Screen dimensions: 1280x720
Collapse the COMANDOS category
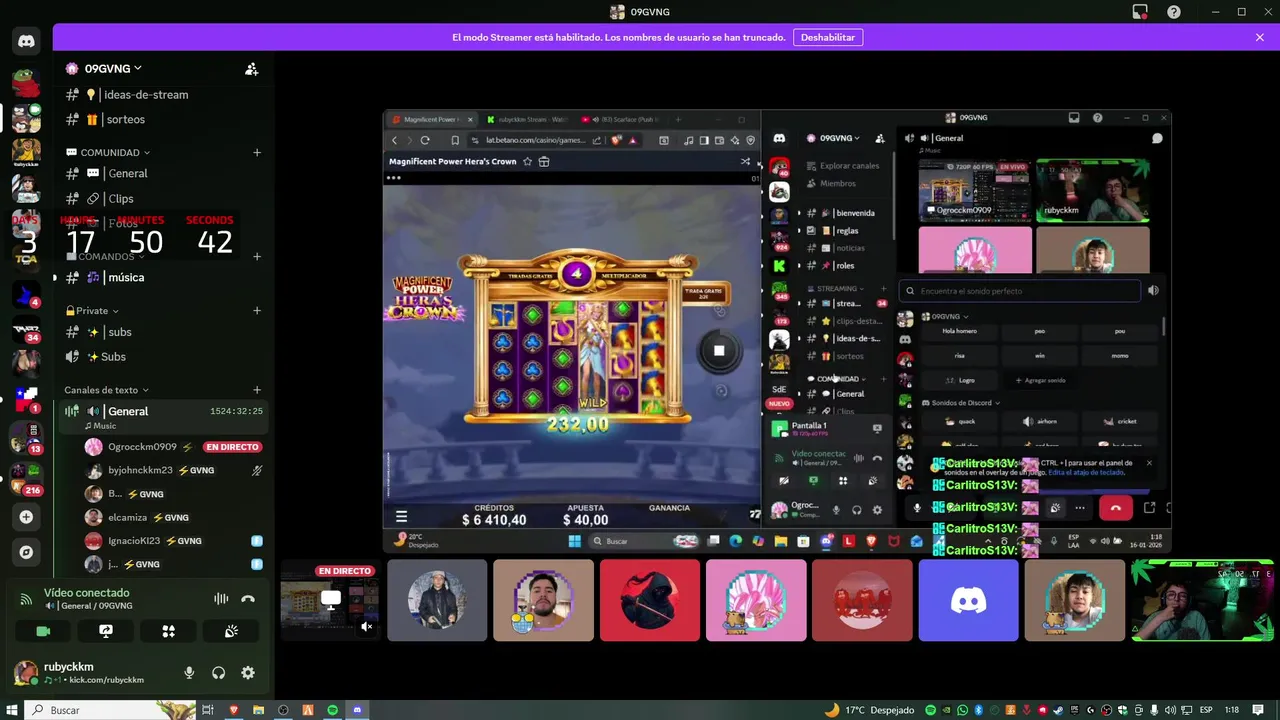point(110,257)
